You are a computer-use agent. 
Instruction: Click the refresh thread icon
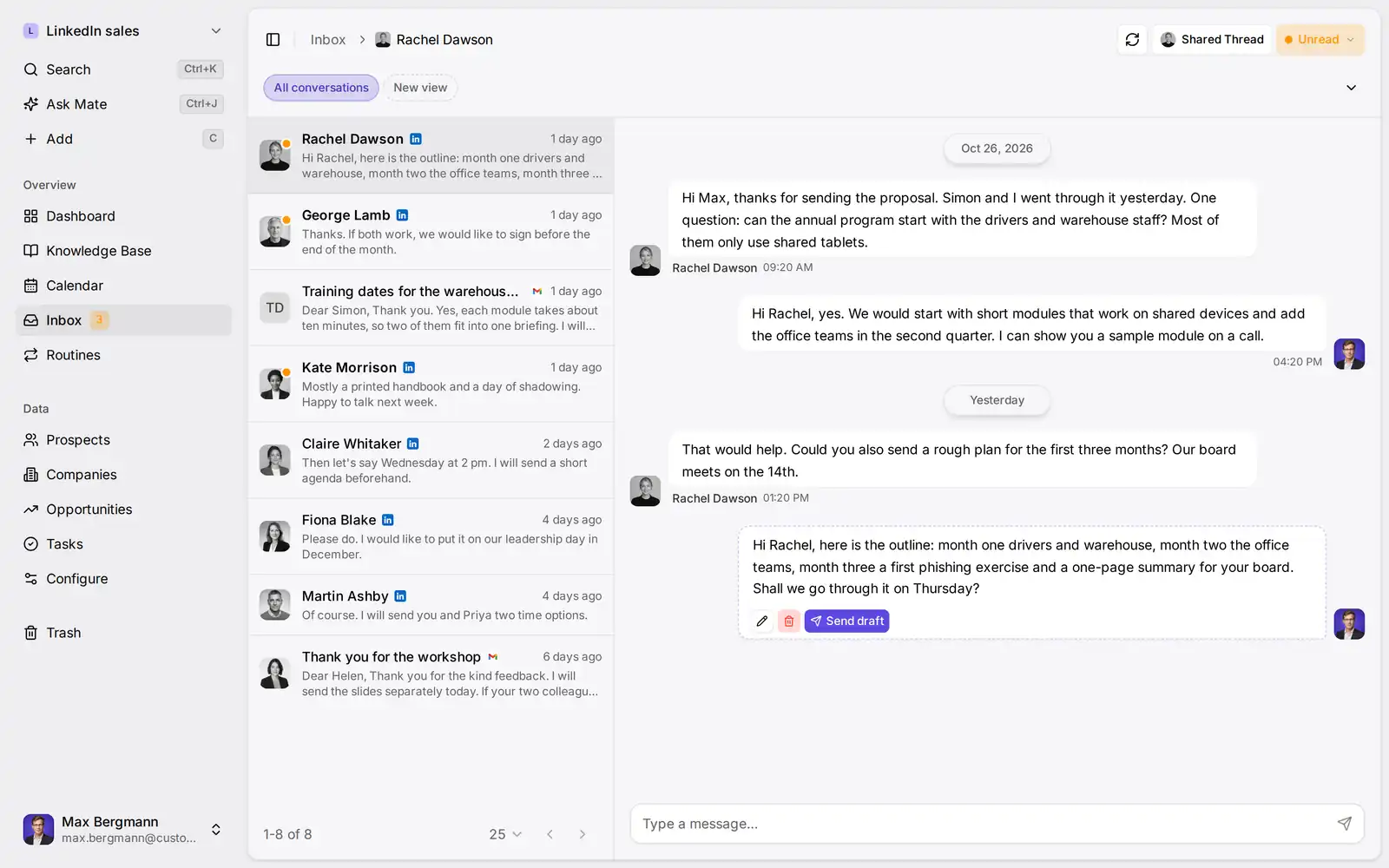(1132, 40)
